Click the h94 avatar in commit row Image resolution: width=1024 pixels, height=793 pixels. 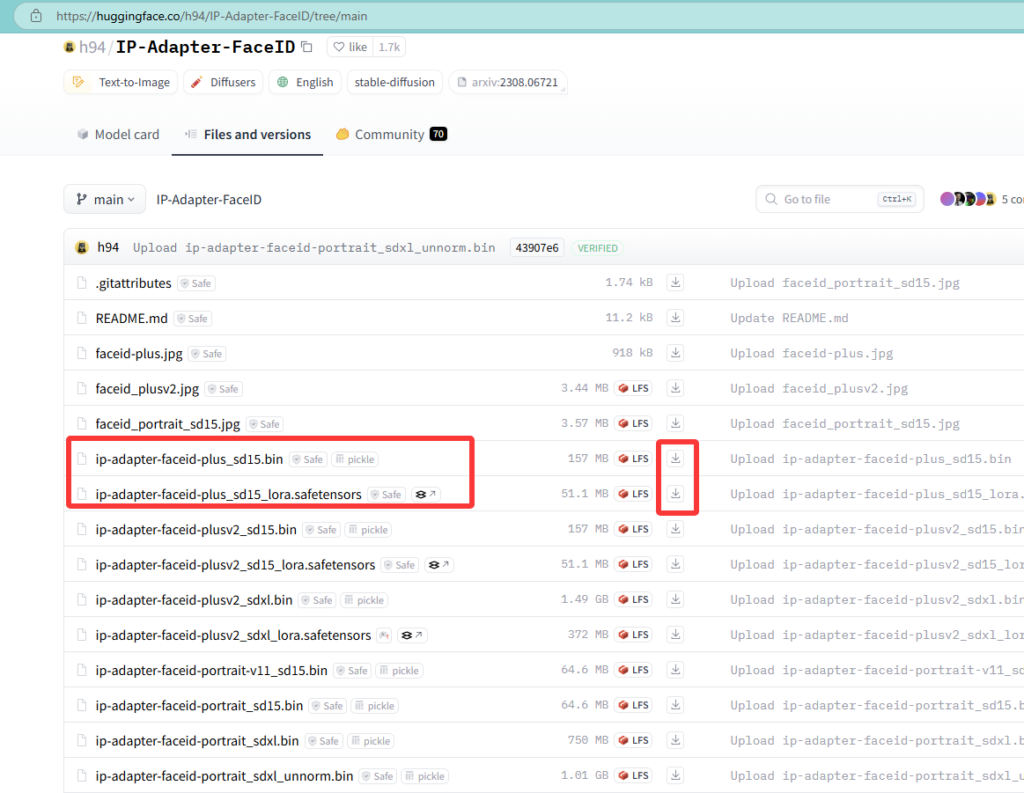[82, 248]
